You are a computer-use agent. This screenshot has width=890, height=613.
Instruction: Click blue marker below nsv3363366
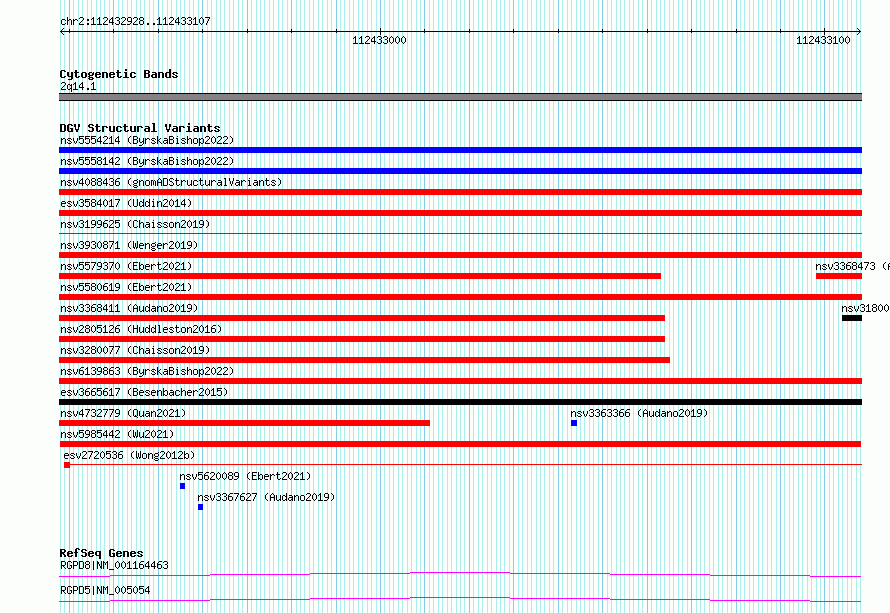[574, 423]
